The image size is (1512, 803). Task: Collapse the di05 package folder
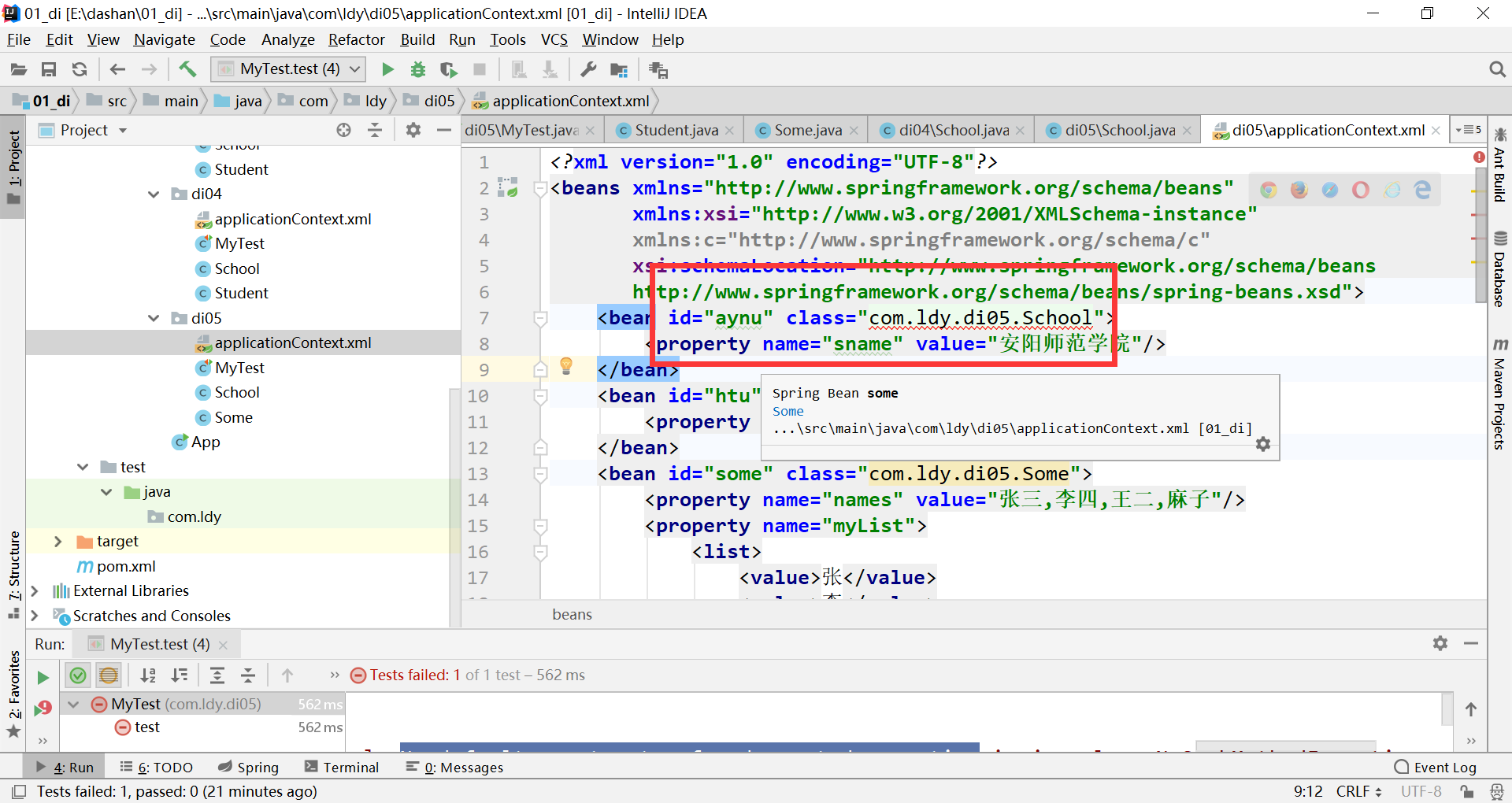[153, 318]
